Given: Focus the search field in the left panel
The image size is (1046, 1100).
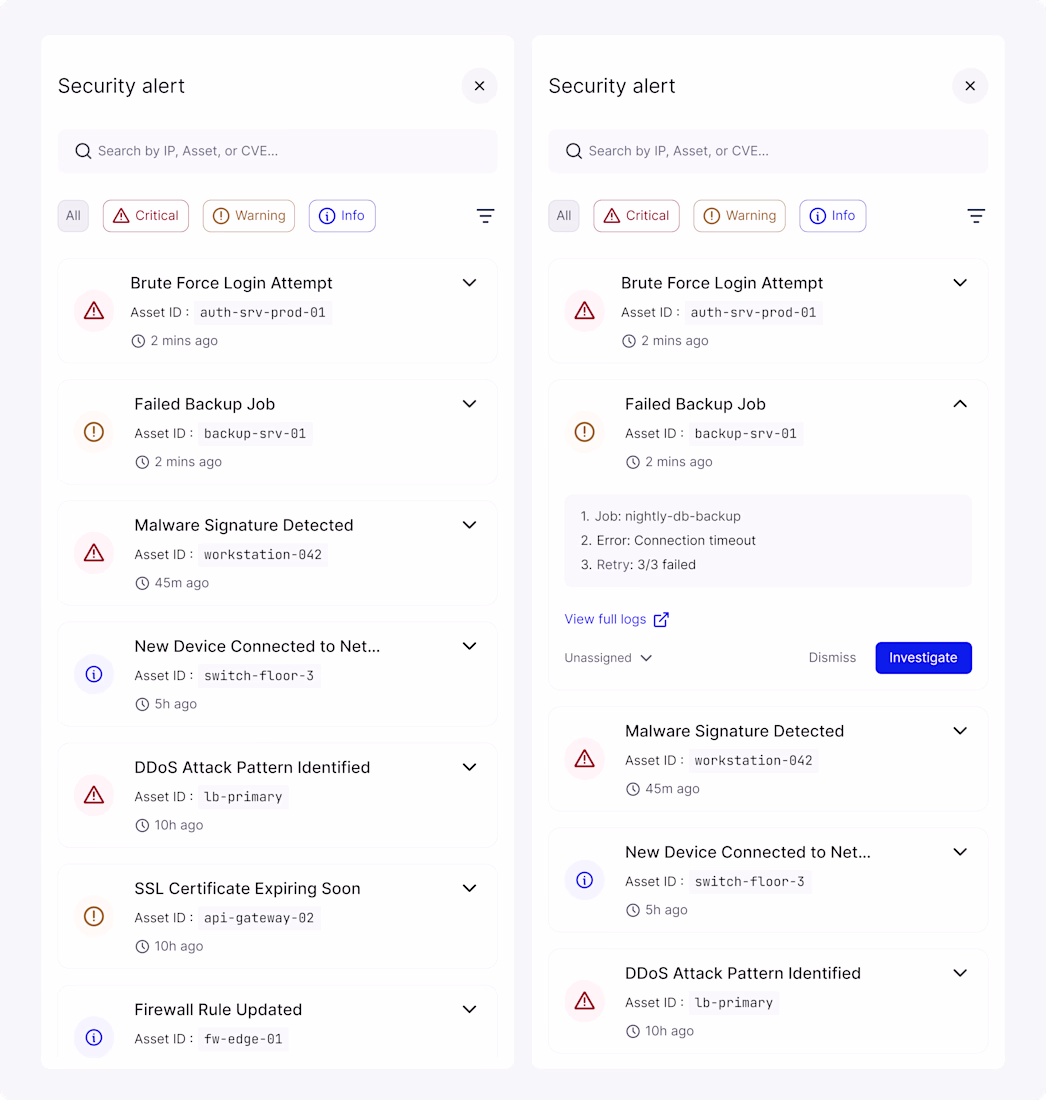Looking at the screenshot, I should [278, 151].
